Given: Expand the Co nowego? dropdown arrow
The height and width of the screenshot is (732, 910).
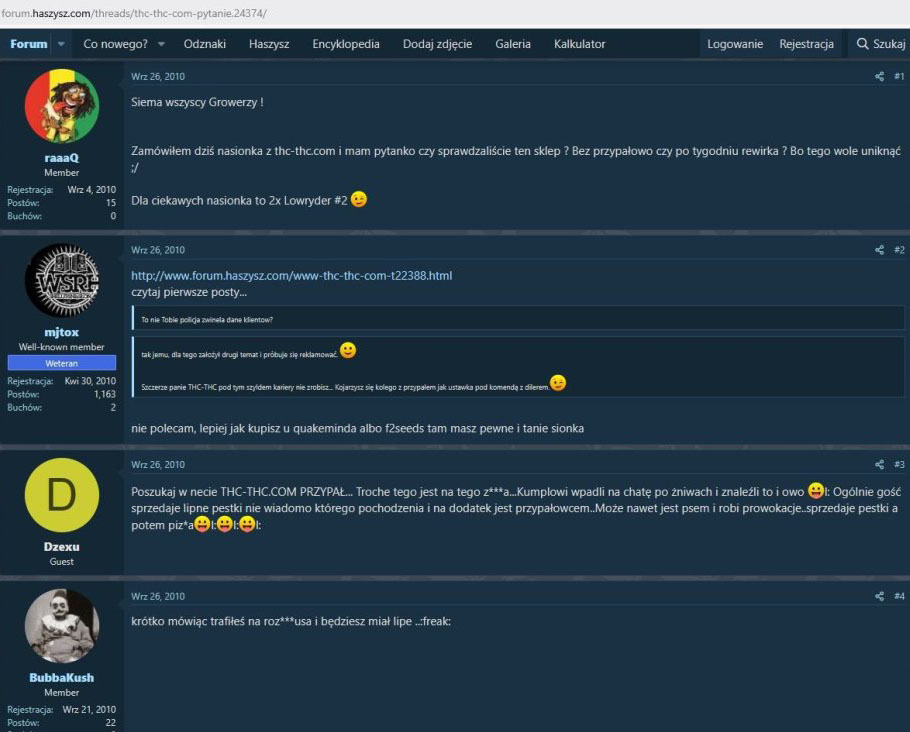Looking at the screenshot, I should tap(161, 44).
